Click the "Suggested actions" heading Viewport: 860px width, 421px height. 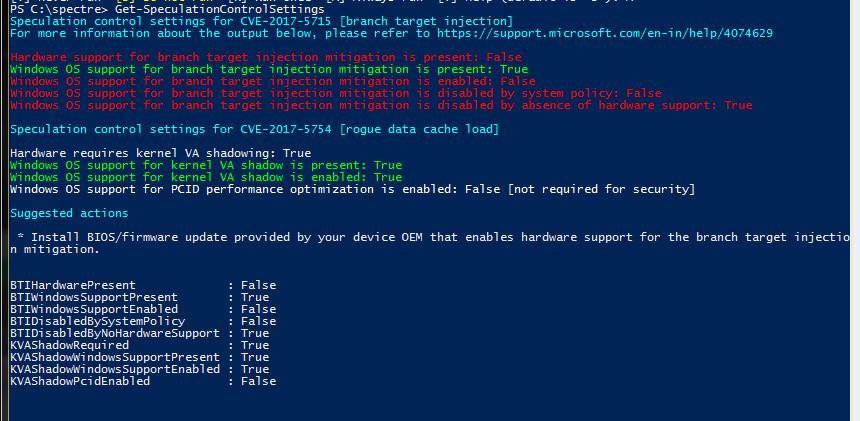click(69, 213)
